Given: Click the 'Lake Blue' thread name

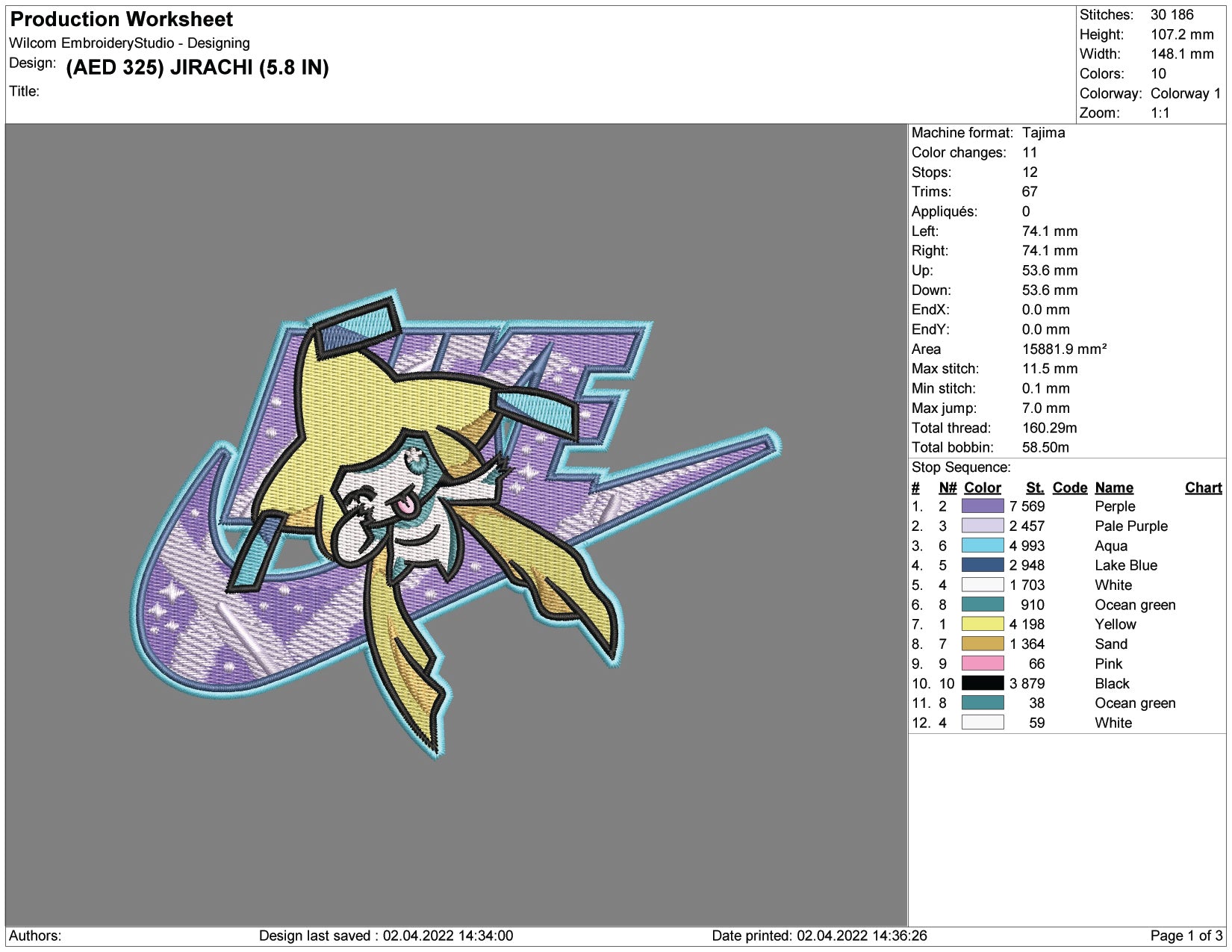Looking at the screenshot, I should [1126, 565].
